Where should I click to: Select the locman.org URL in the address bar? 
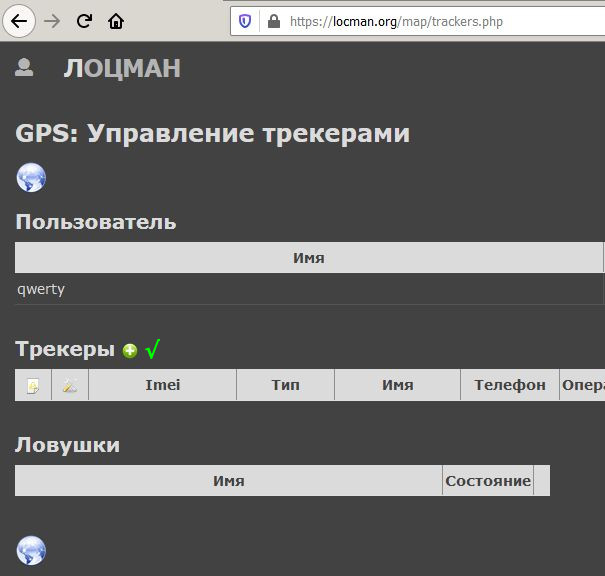(397, 22)
